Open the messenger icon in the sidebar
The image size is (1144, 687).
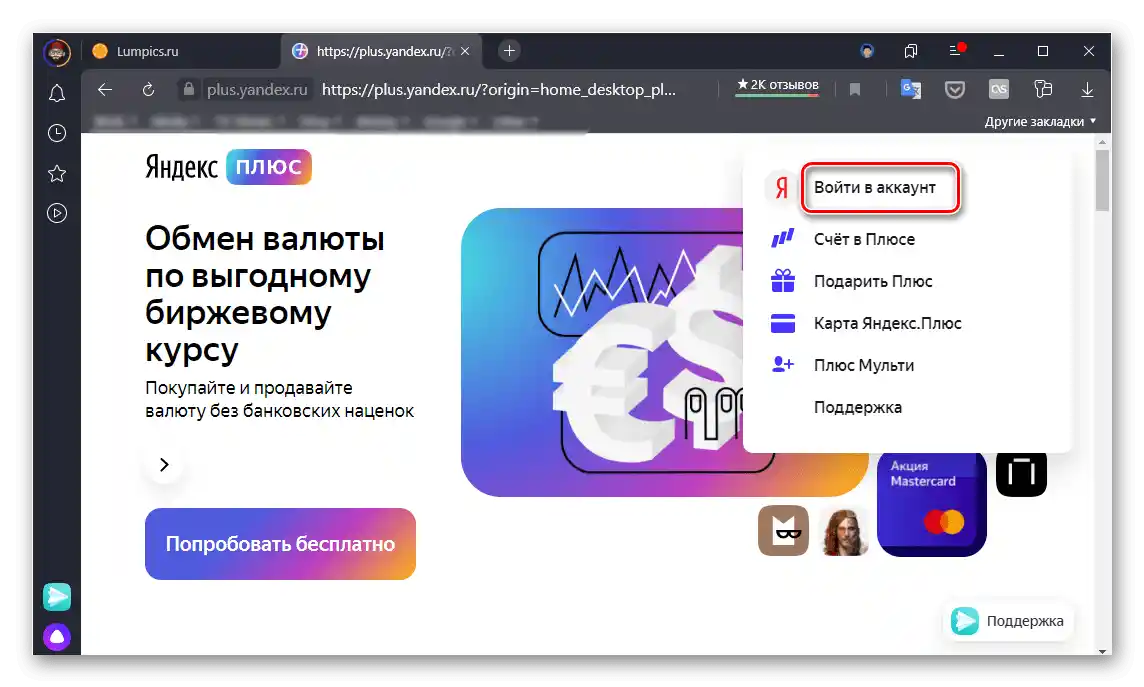(x=57, y=597)
